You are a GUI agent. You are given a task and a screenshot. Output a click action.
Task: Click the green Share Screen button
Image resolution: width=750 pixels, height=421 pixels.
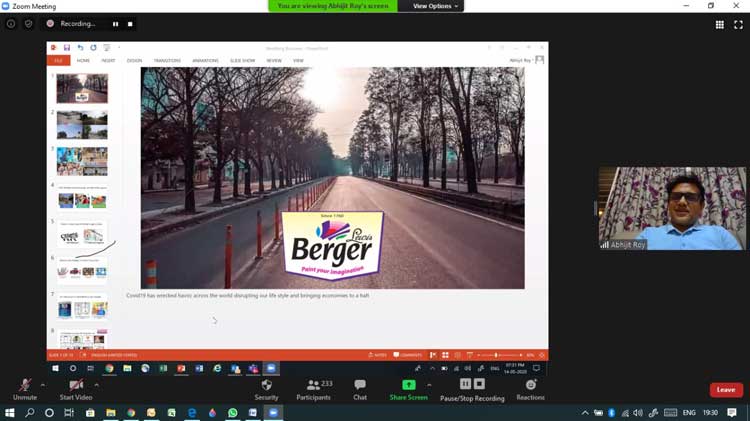point(408,389)
